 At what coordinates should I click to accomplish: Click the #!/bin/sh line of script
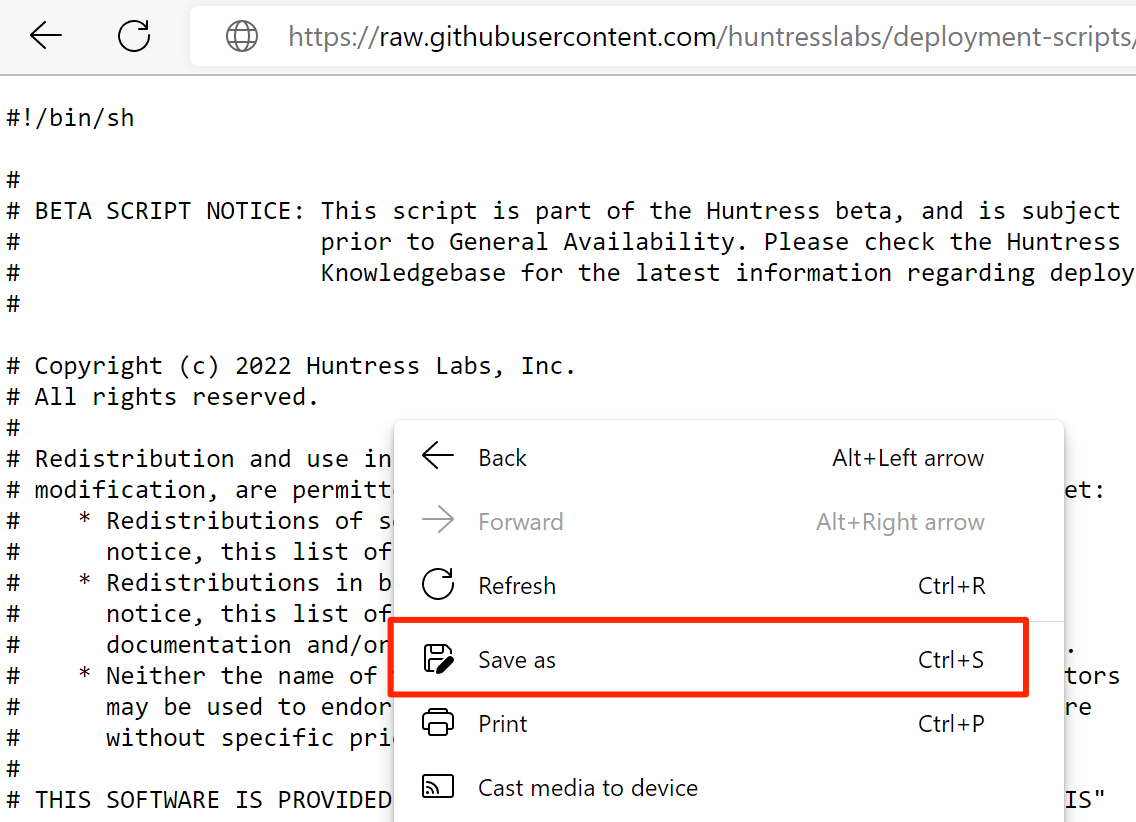[70, 118]
